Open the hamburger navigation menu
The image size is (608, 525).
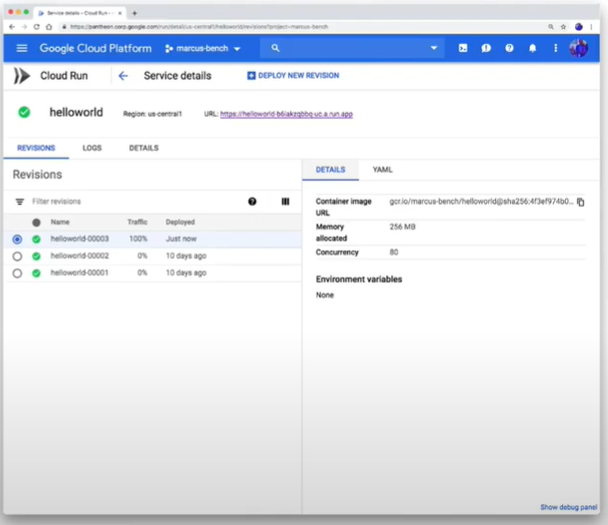22,48
